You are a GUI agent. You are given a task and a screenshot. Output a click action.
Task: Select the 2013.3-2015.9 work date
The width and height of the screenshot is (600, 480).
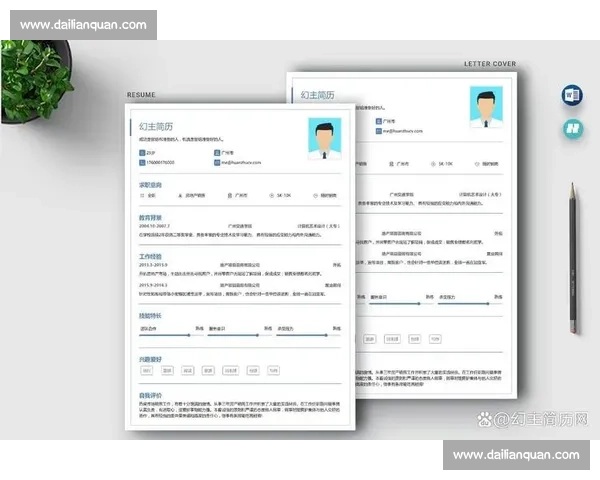pos(153,265)
